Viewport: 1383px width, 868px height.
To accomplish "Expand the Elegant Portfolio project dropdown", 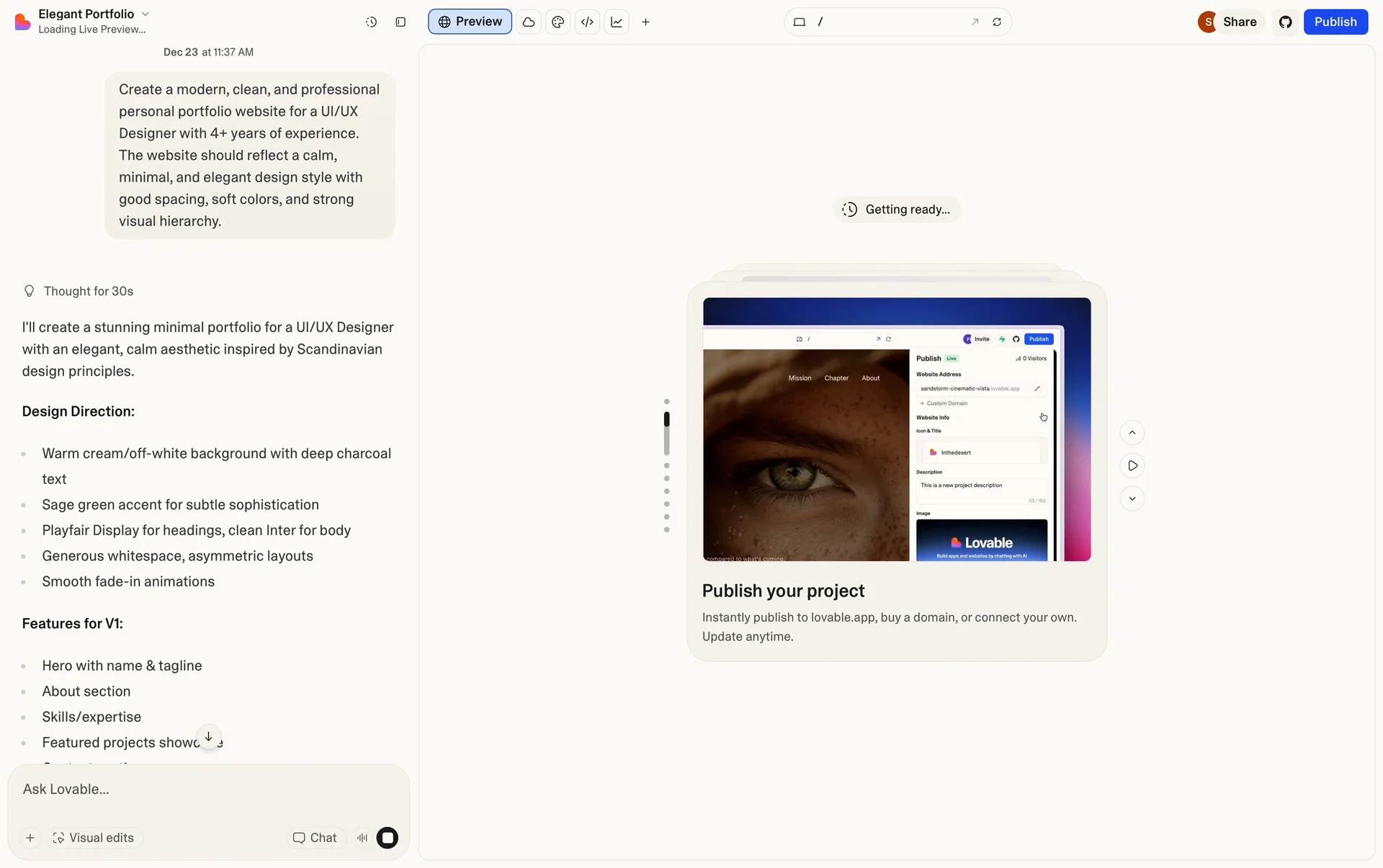I will coord(146,14).
